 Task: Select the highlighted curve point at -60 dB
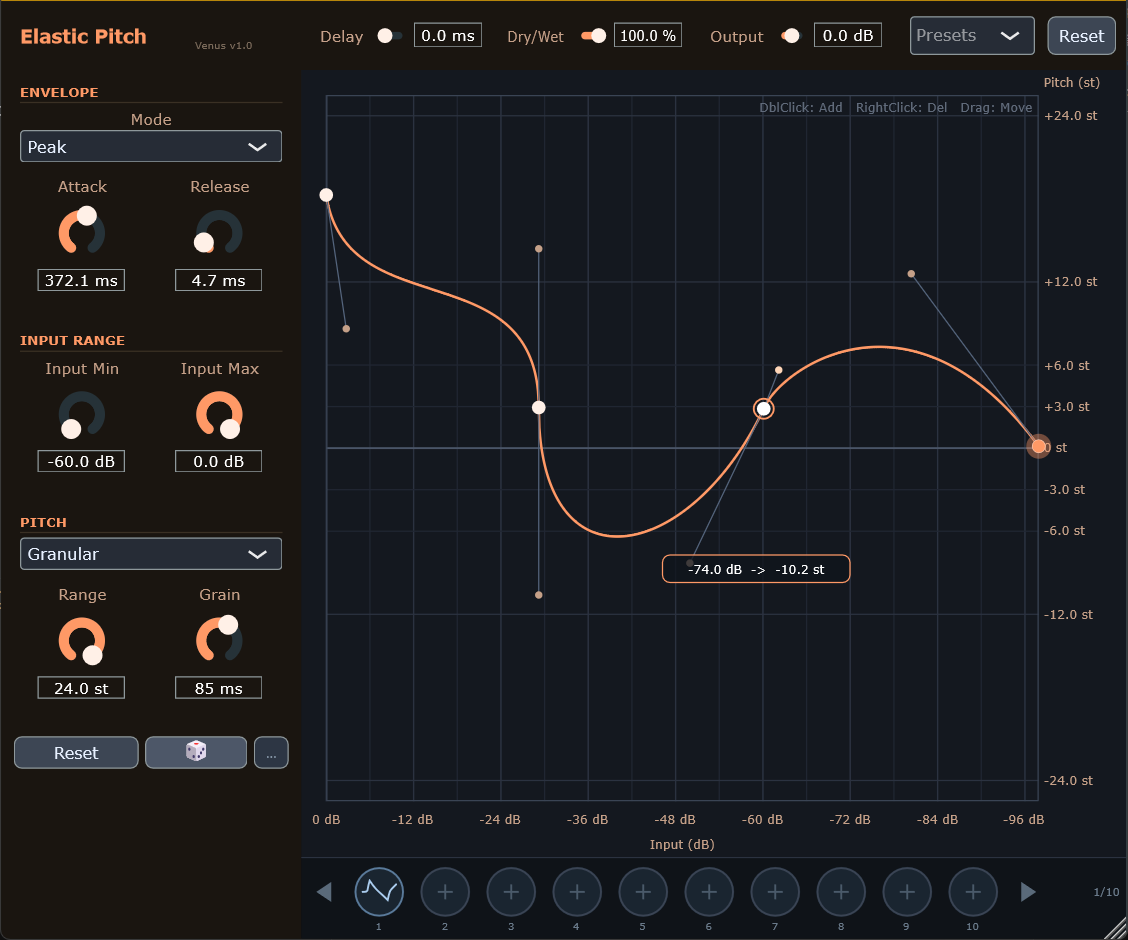763,409
